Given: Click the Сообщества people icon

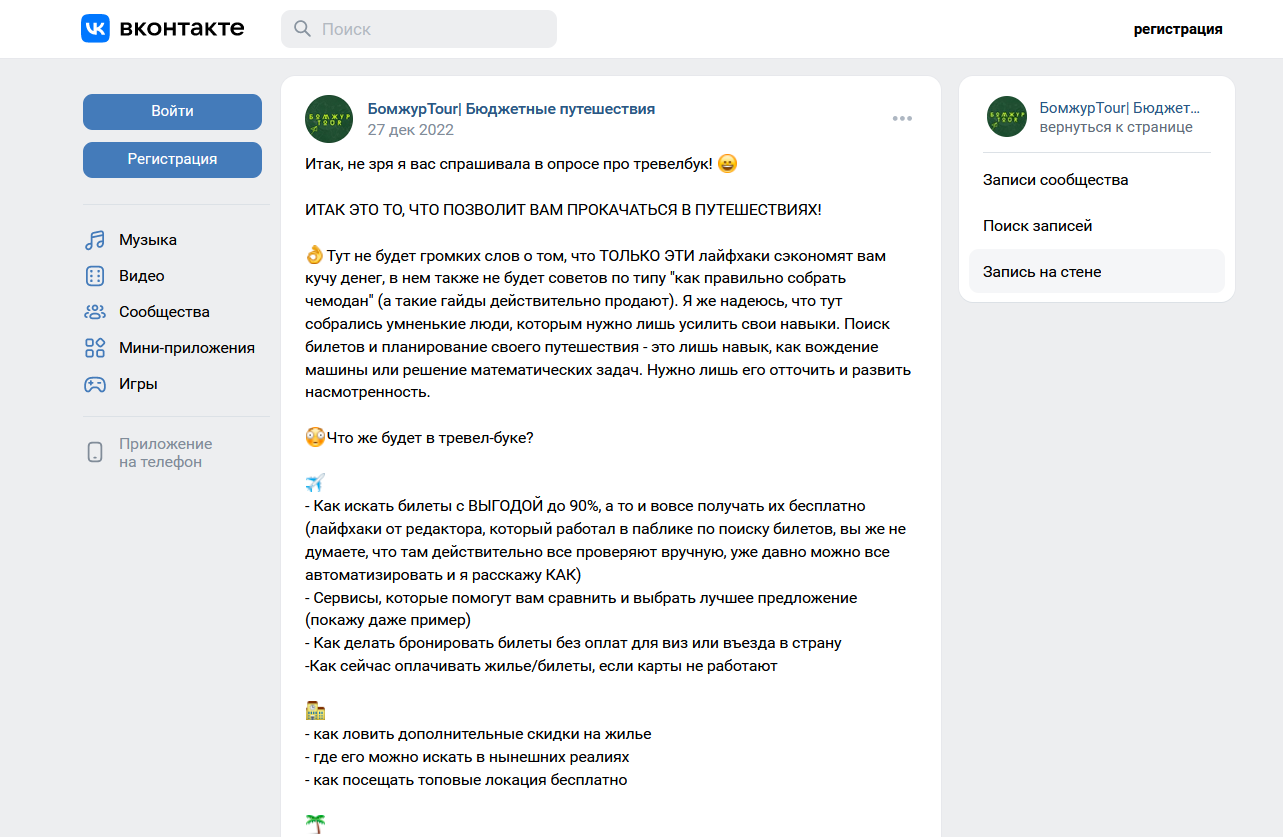Looking at the screenshot, I should tap(95, 312).
